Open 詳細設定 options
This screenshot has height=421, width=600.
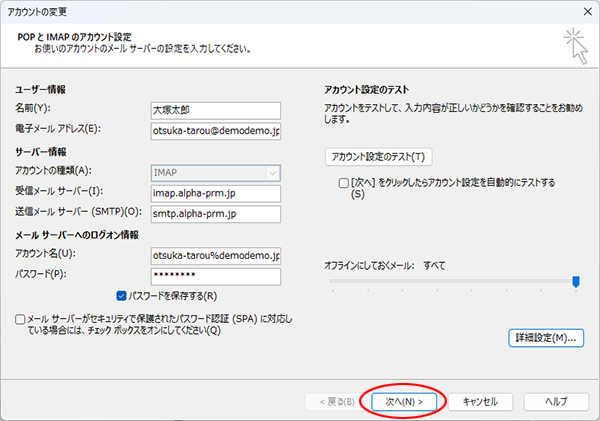[x=545, y=338]
